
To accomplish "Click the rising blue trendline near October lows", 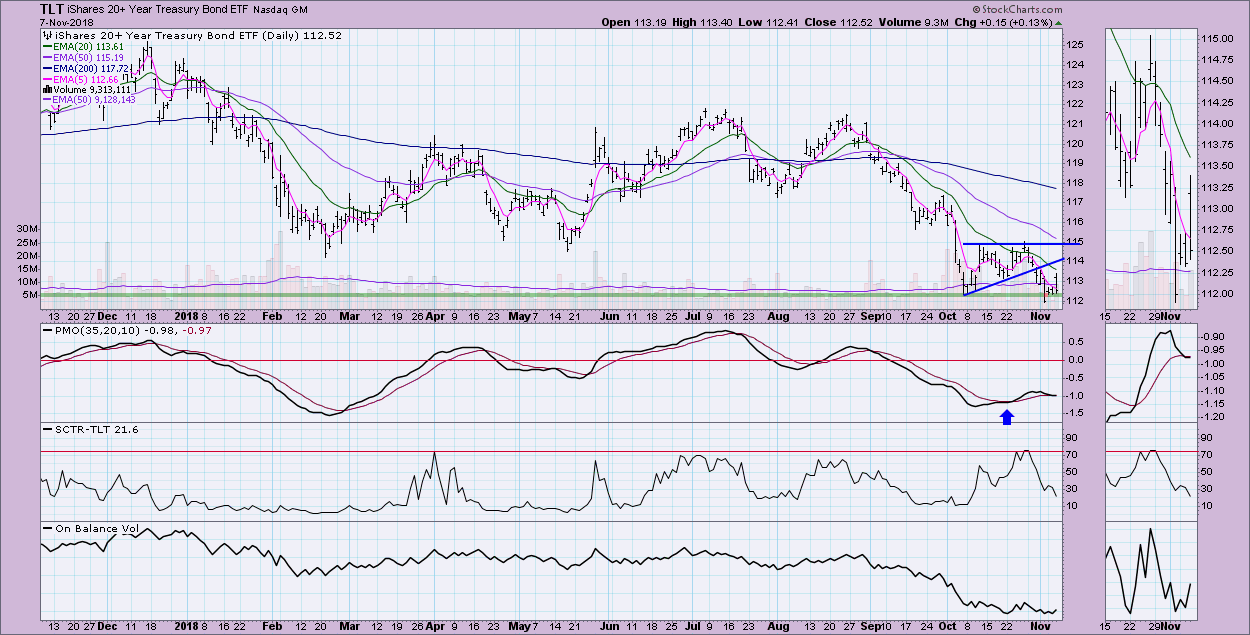I will [1010, 277].
